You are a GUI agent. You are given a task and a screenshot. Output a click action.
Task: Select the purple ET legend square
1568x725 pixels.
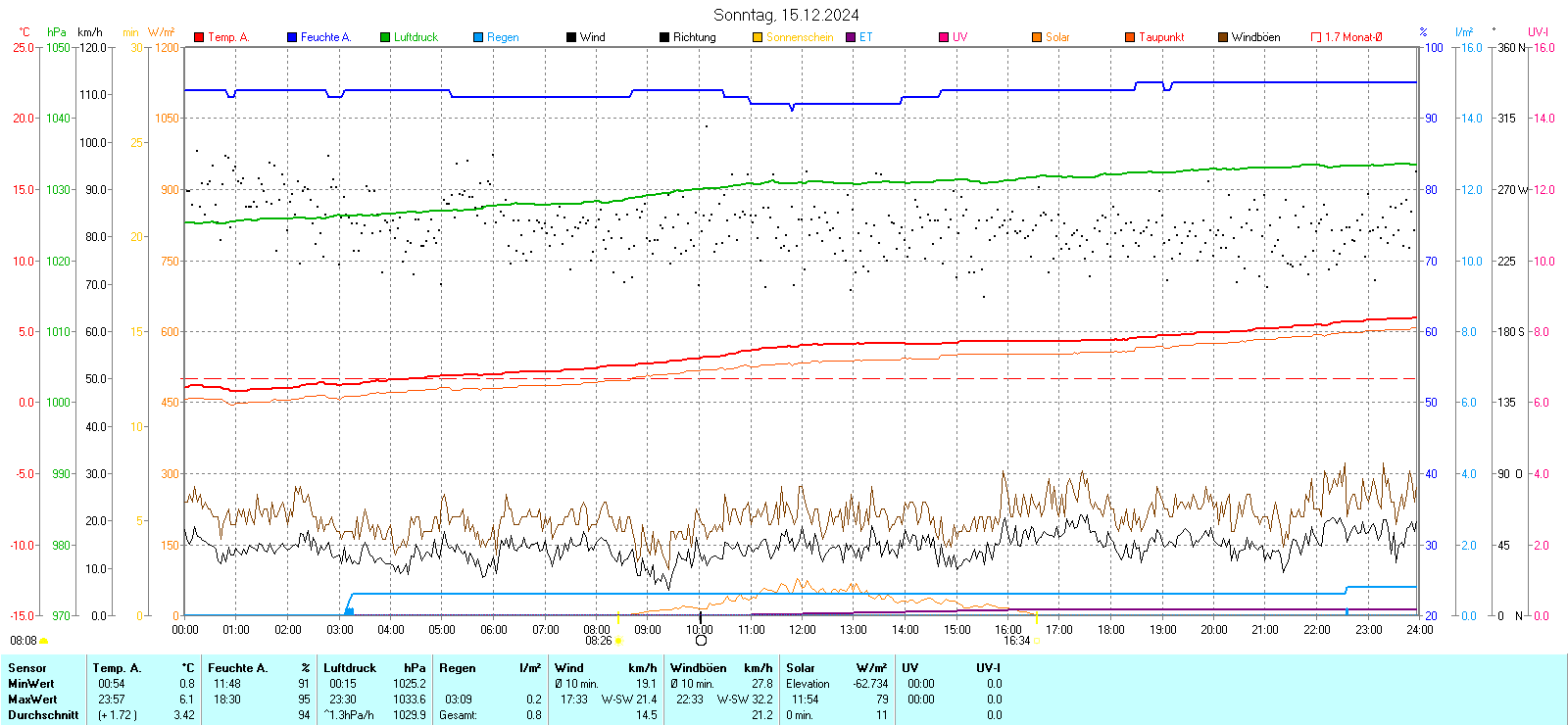(x=851, y=37)
